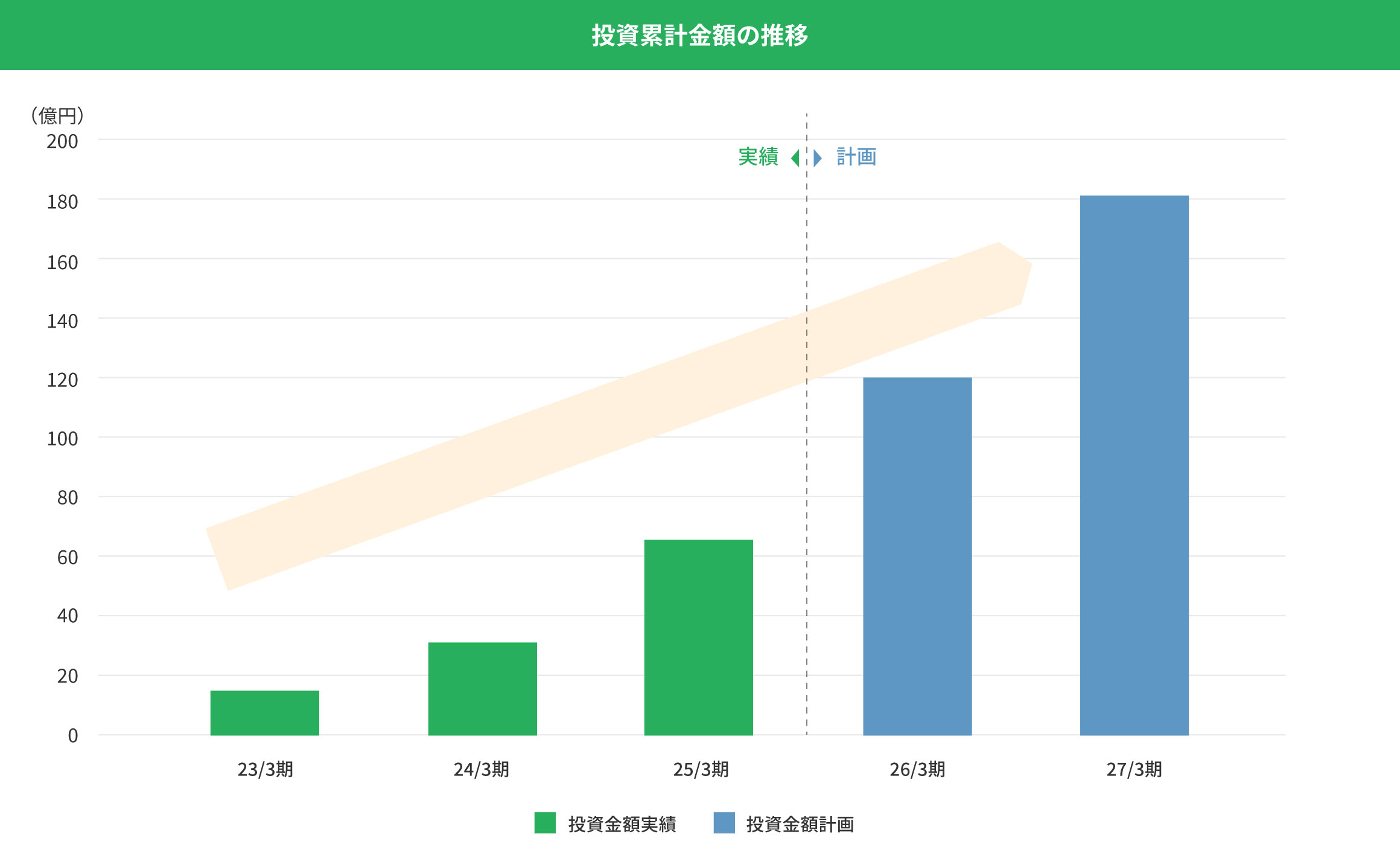The width and height of the screenshot is (1400, 863).
Task: Click the 投資累計金額の推移 title header
Action: [x=699, y=35]
